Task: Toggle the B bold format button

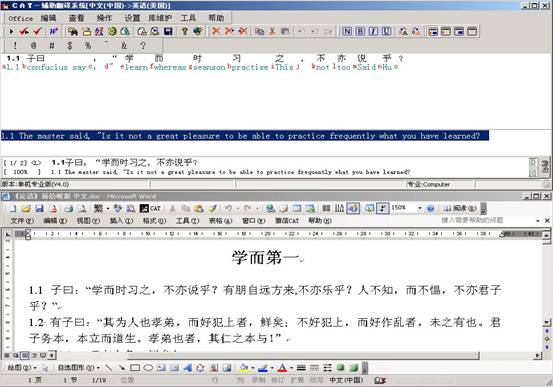Action: point(360,31)
